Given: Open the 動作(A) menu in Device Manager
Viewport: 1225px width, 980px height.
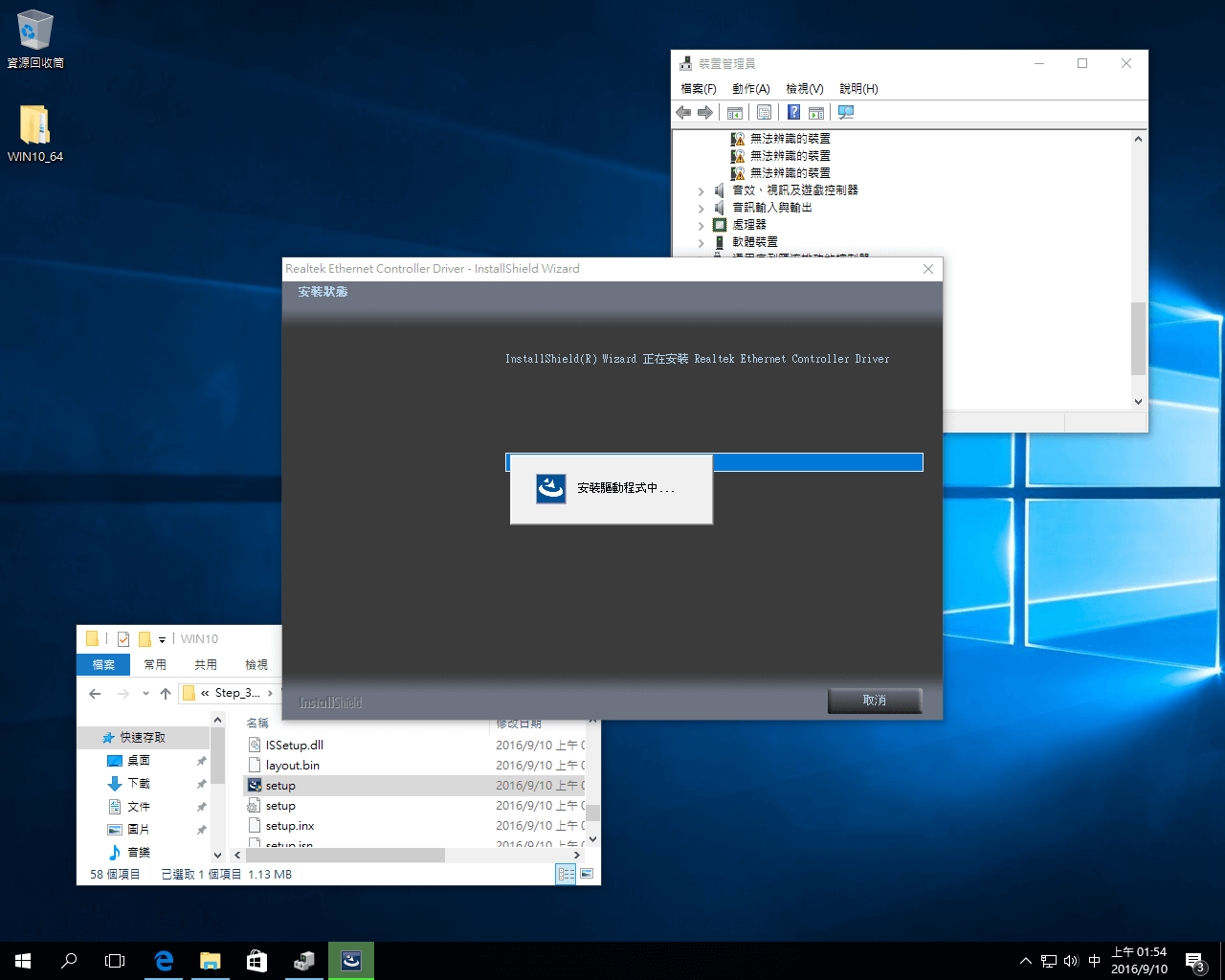Looking at the screenshot, I should tap(750, 89).
